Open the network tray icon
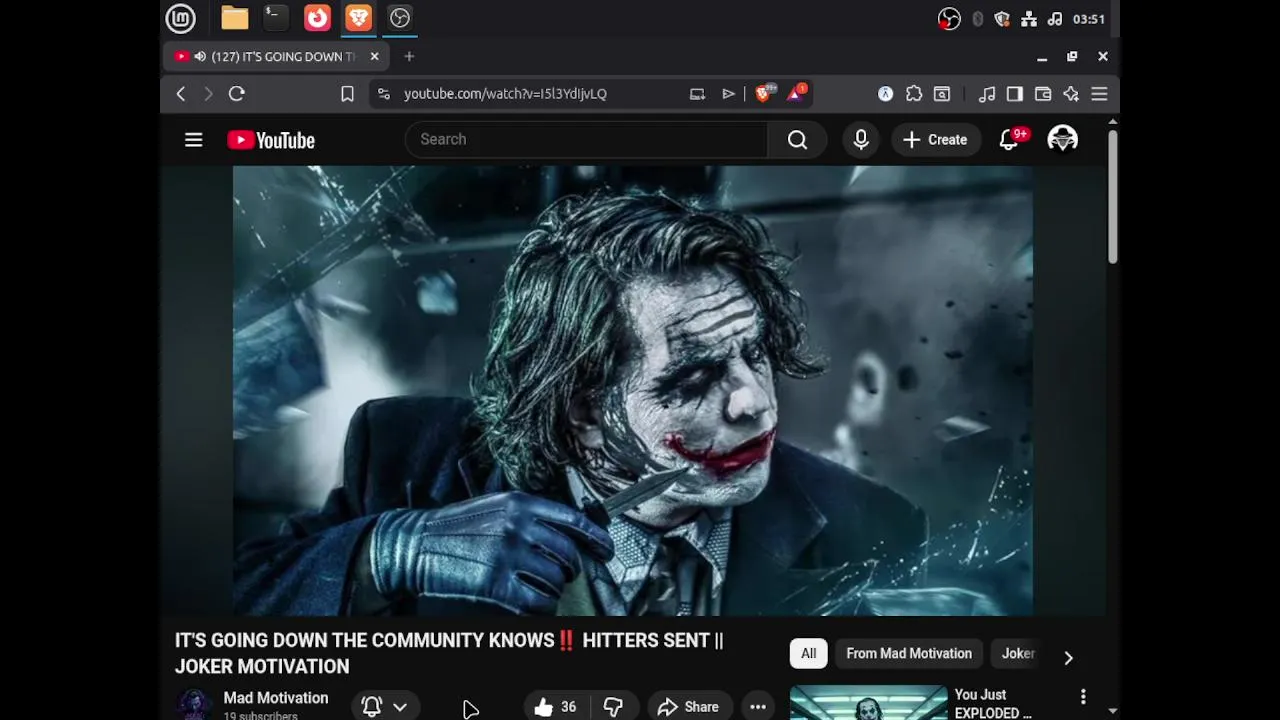The image size is (1280, 720). coord(1029,19)
